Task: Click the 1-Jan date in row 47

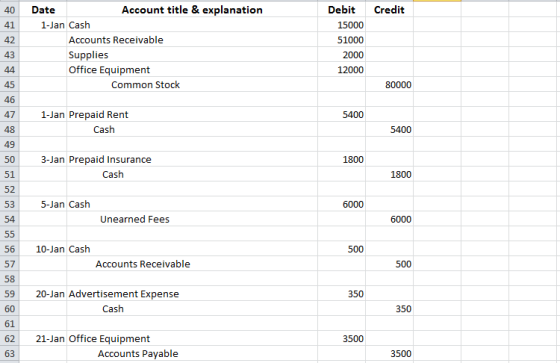Action: [43, 115]
